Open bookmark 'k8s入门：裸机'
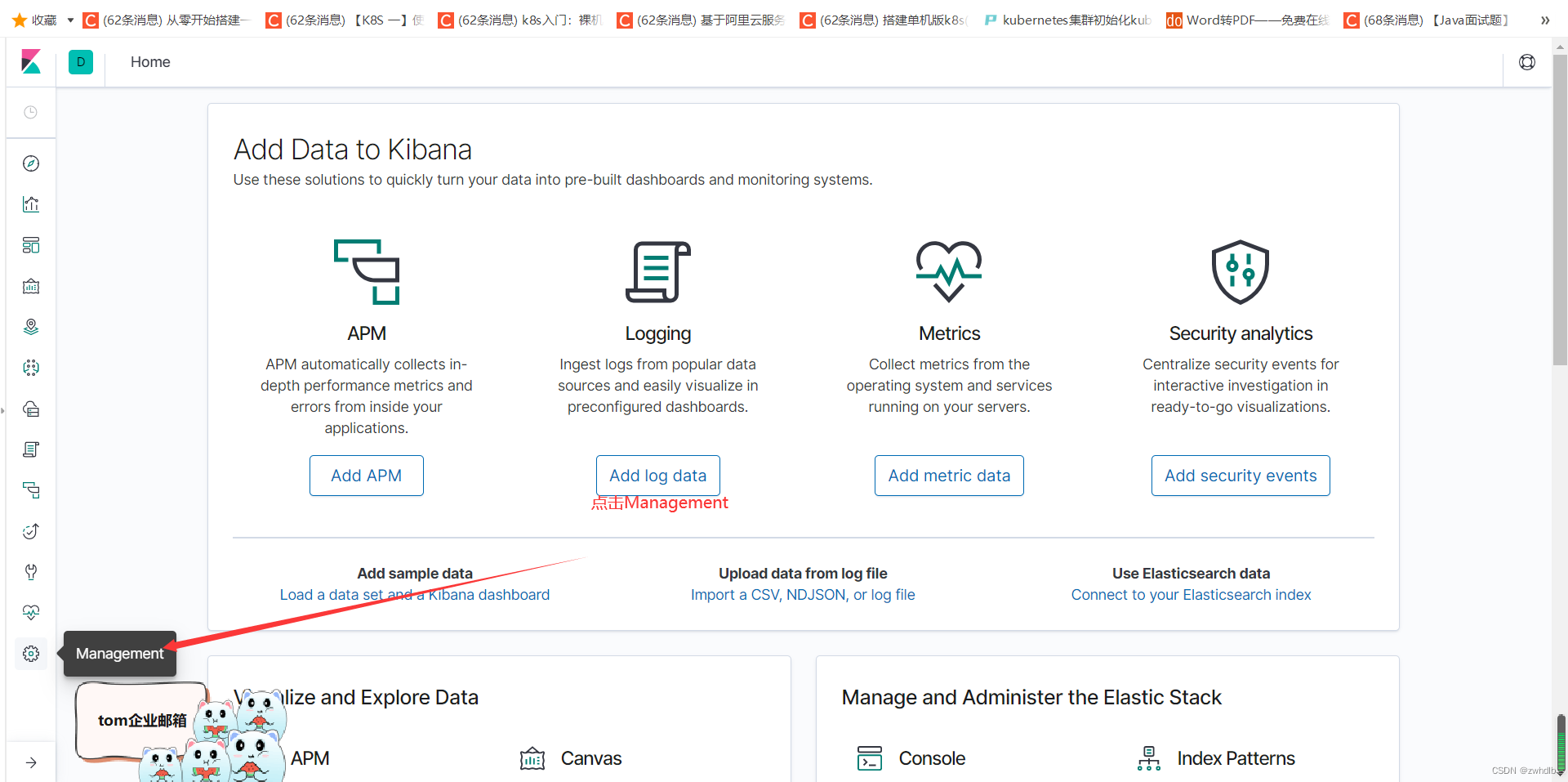 [520, 20]
